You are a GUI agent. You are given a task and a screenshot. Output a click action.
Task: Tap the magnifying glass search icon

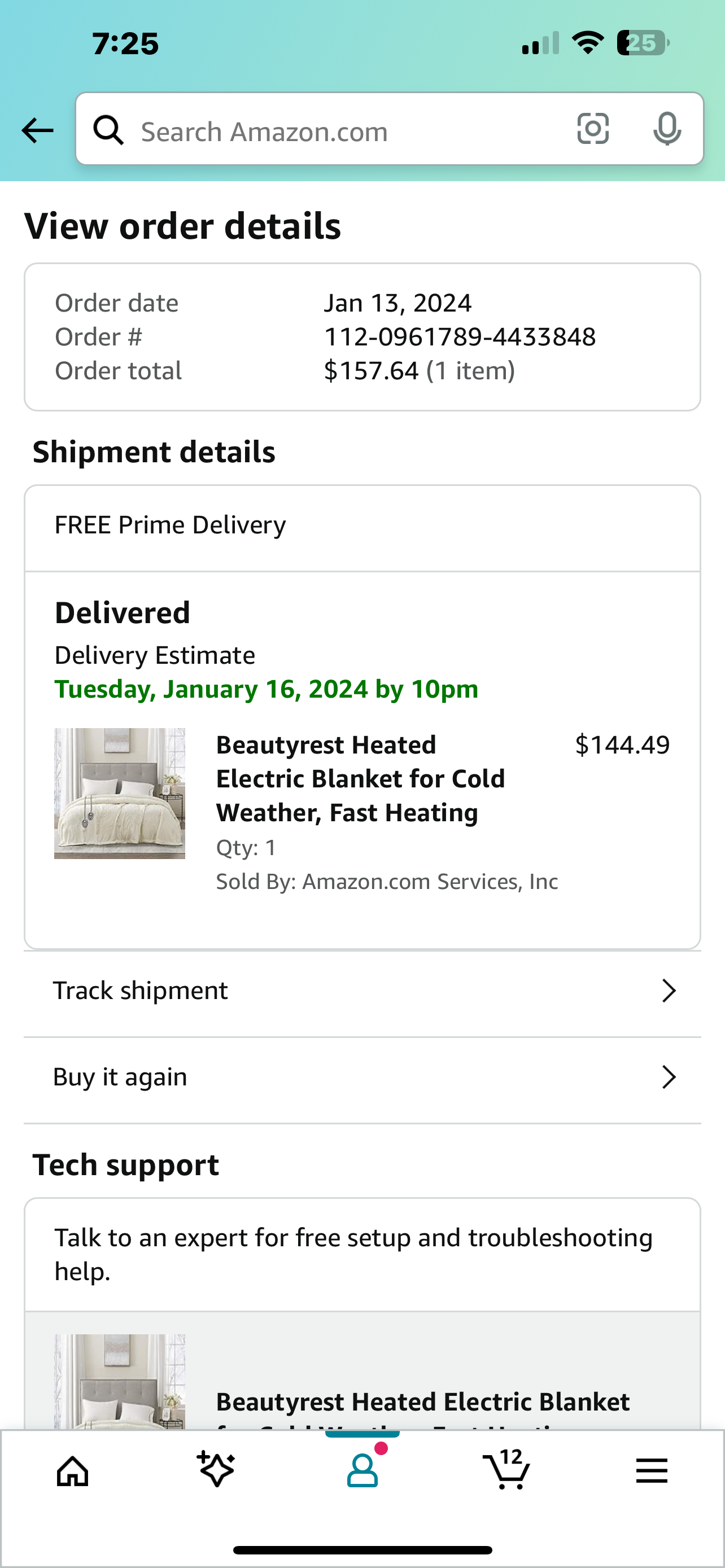point(108,130)
